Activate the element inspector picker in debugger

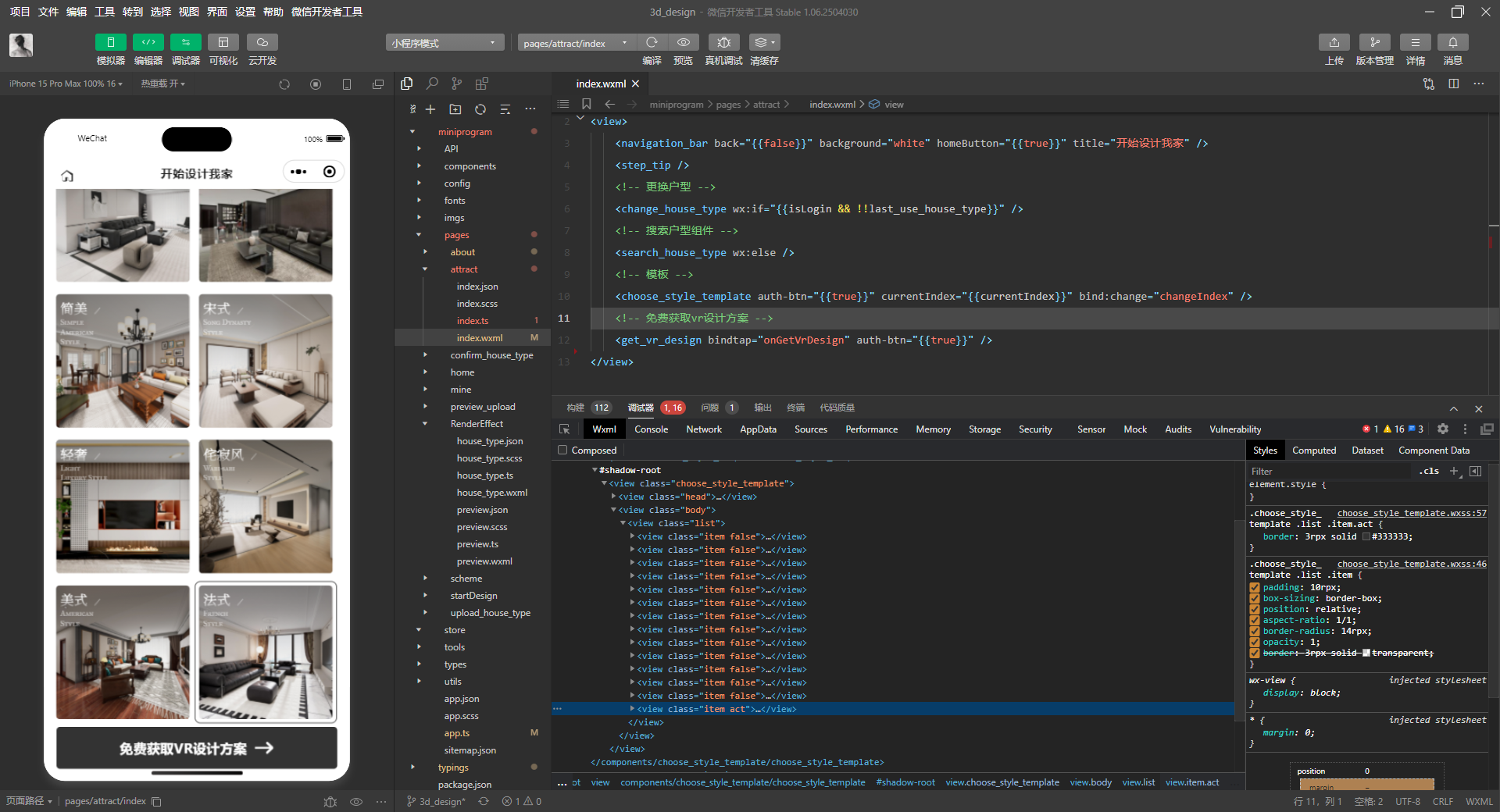(565, 429)
